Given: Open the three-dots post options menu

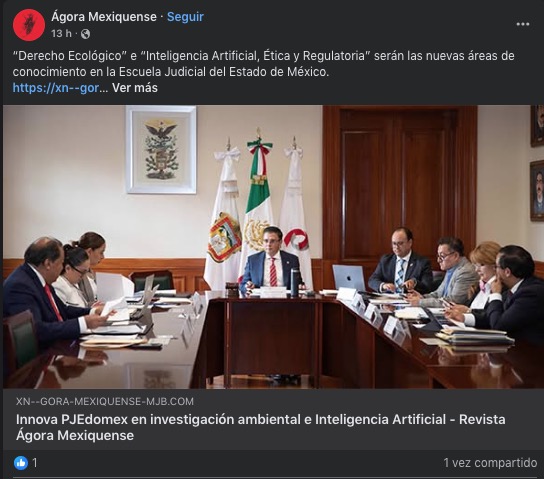Looking at the screenshot, I should tap(522, 24).
